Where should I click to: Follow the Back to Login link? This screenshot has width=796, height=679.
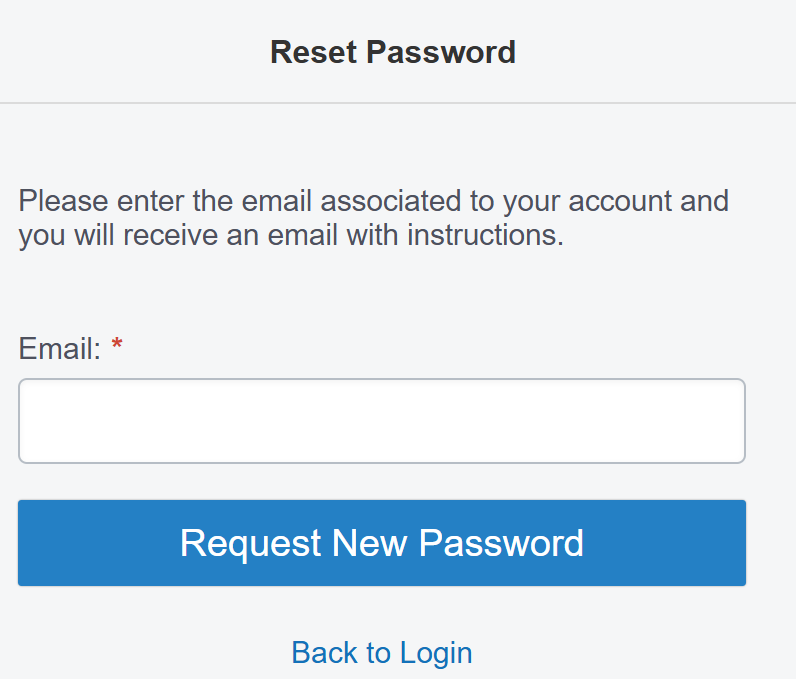point(382,653)
